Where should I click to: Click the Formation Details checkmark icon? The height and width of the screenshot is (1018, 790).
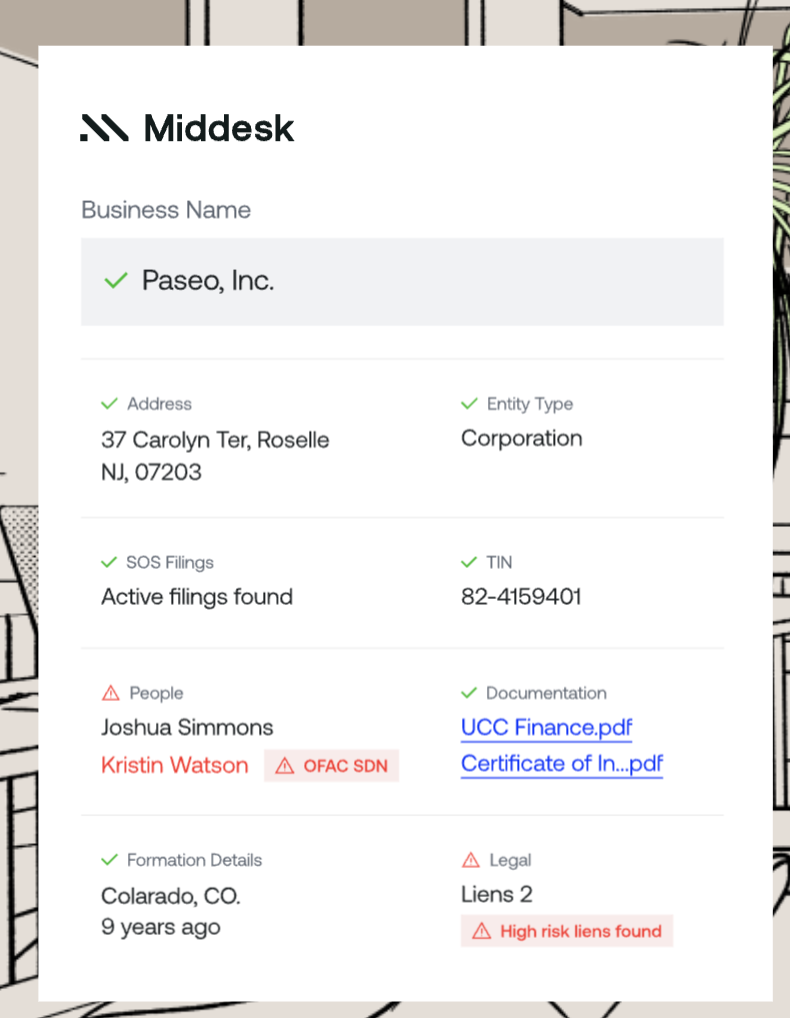110,860
